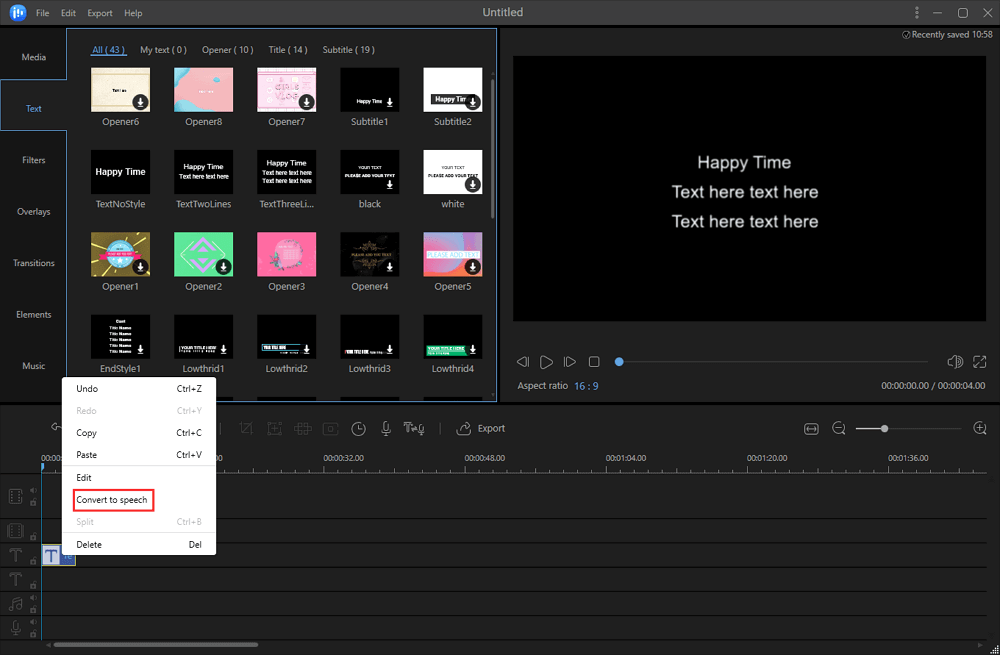1000x655 pixels.
Task: Open the three-dot more options menu
Action: (917, 13)
